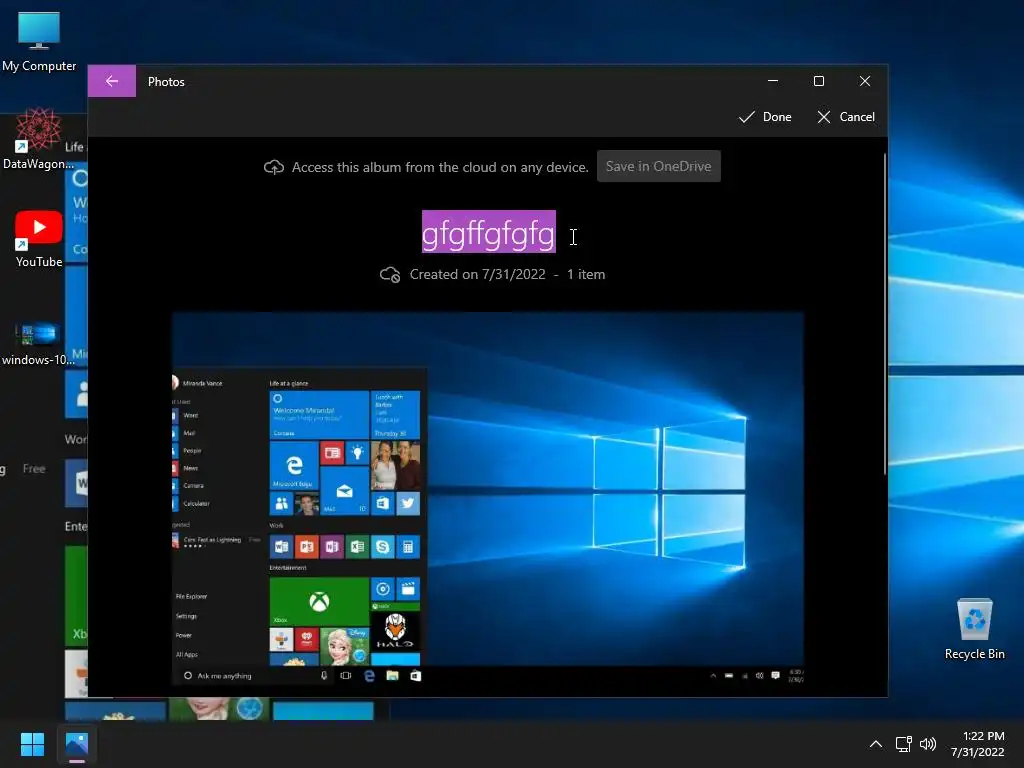Click the Photos window vertical scrollbar

[x=885, y=313]
